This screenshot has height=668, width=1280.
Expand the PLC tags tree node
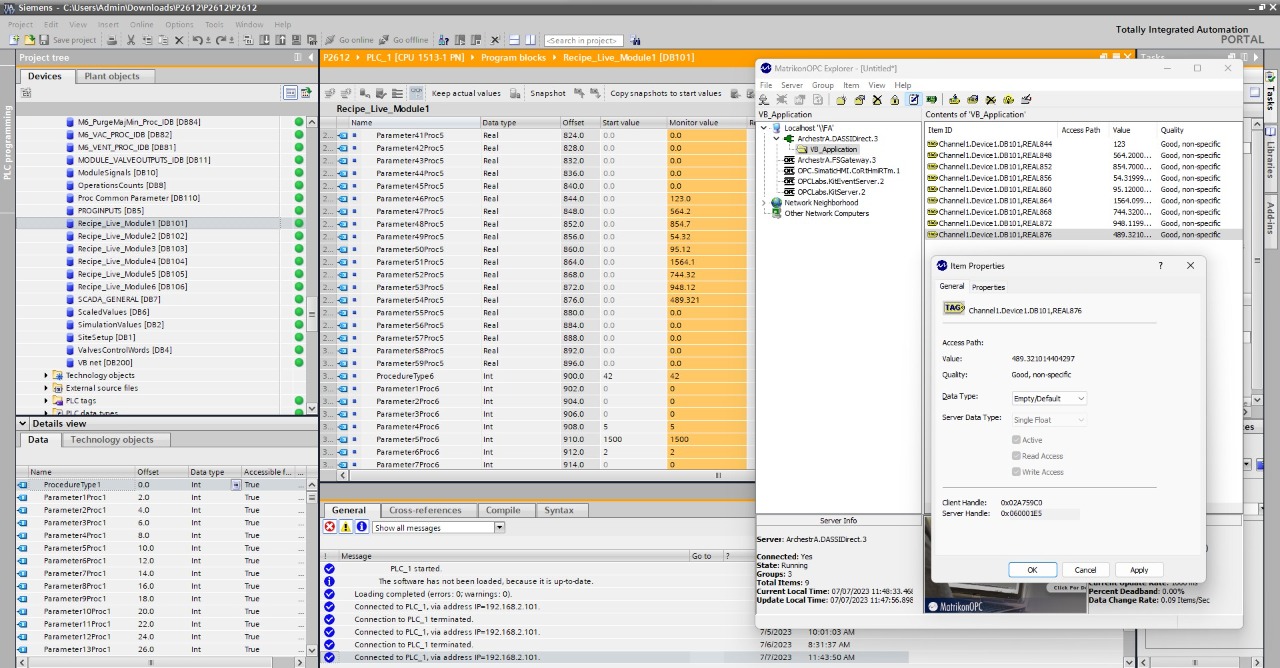click(x=46, y=401)
